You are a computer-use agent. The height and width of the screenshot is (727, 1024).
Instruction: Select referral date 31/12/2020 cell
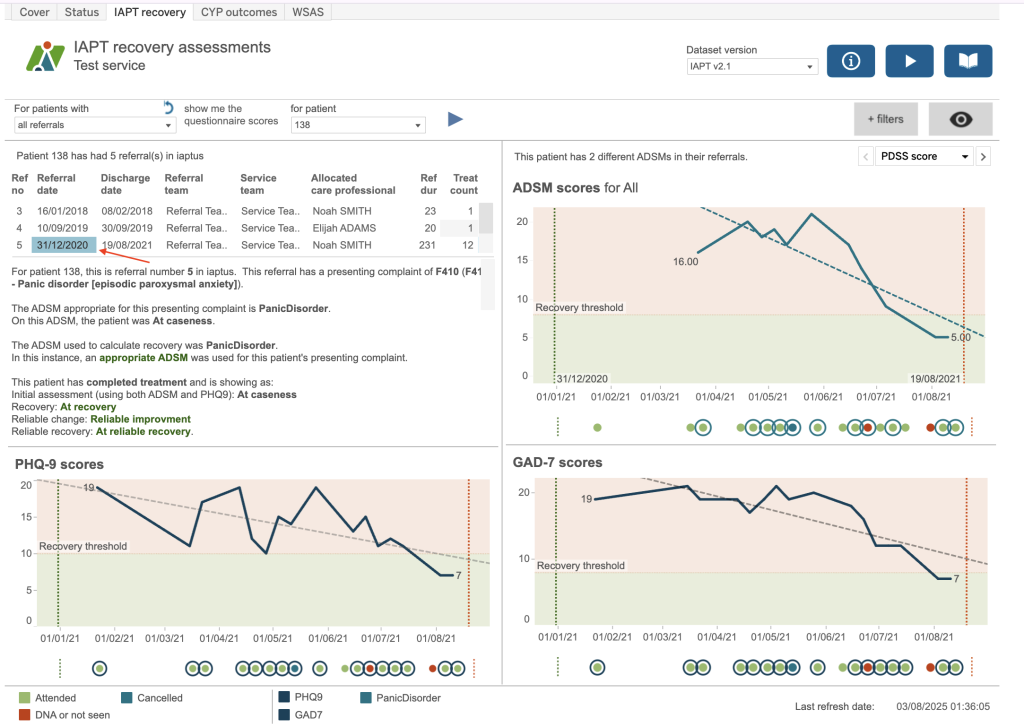tap(64, 245)
